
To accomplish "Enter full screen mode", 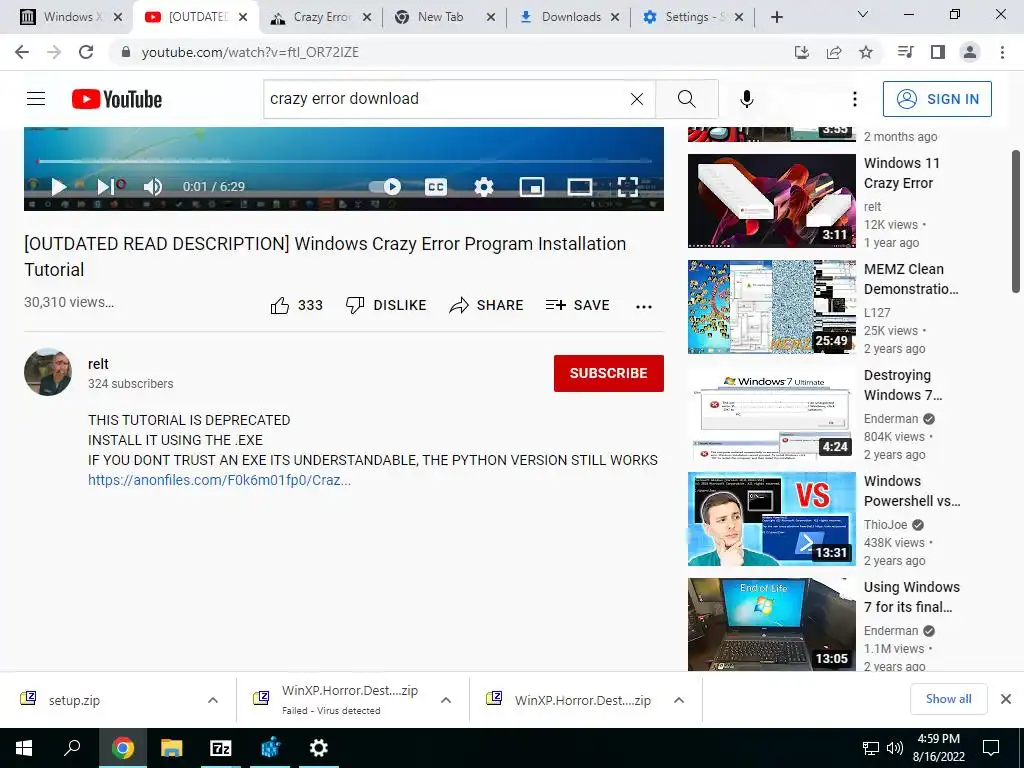I will (628, 187).
